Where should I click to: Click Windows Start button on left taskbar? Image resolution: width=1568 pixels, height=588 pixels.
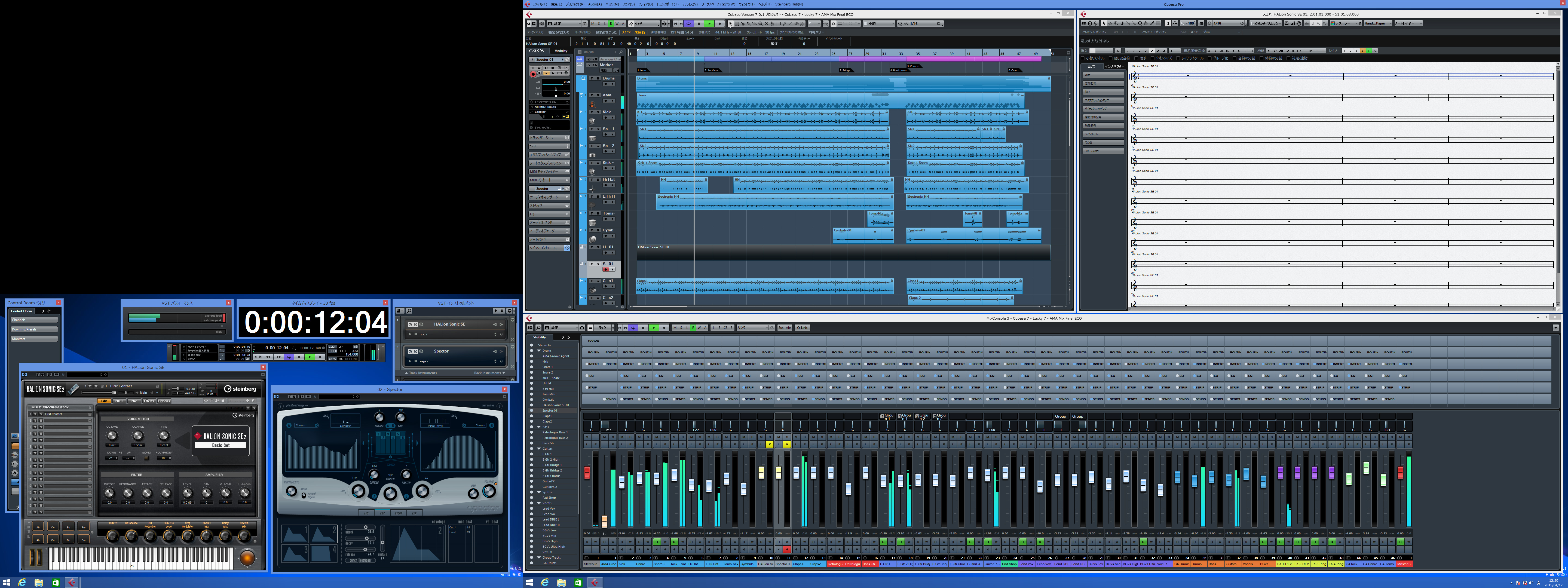pyautogui.click(x=7, y=583)
